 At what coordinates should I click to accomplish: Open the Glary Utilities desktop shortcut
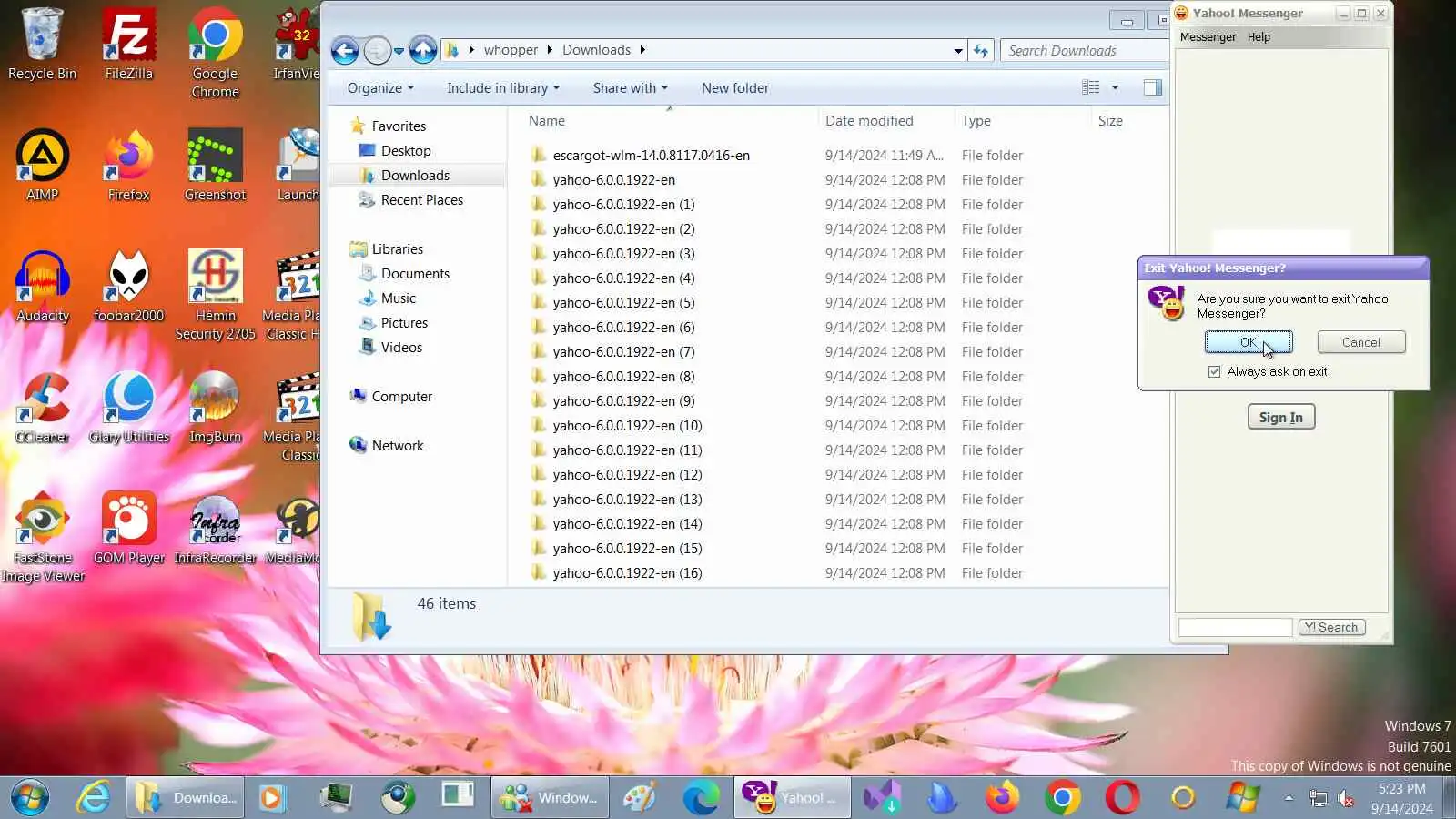(x=128, y=407)
